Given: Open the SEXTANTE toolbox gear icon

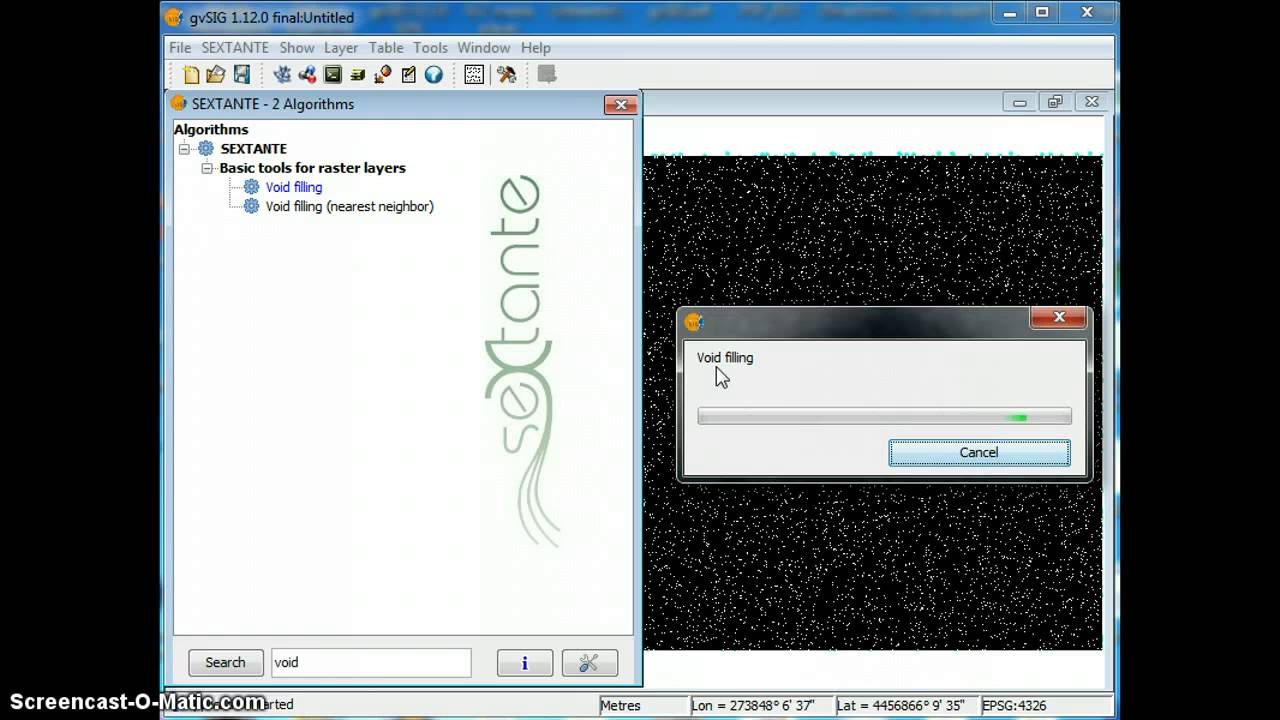Looking at the screenshot, I should 282,75.
